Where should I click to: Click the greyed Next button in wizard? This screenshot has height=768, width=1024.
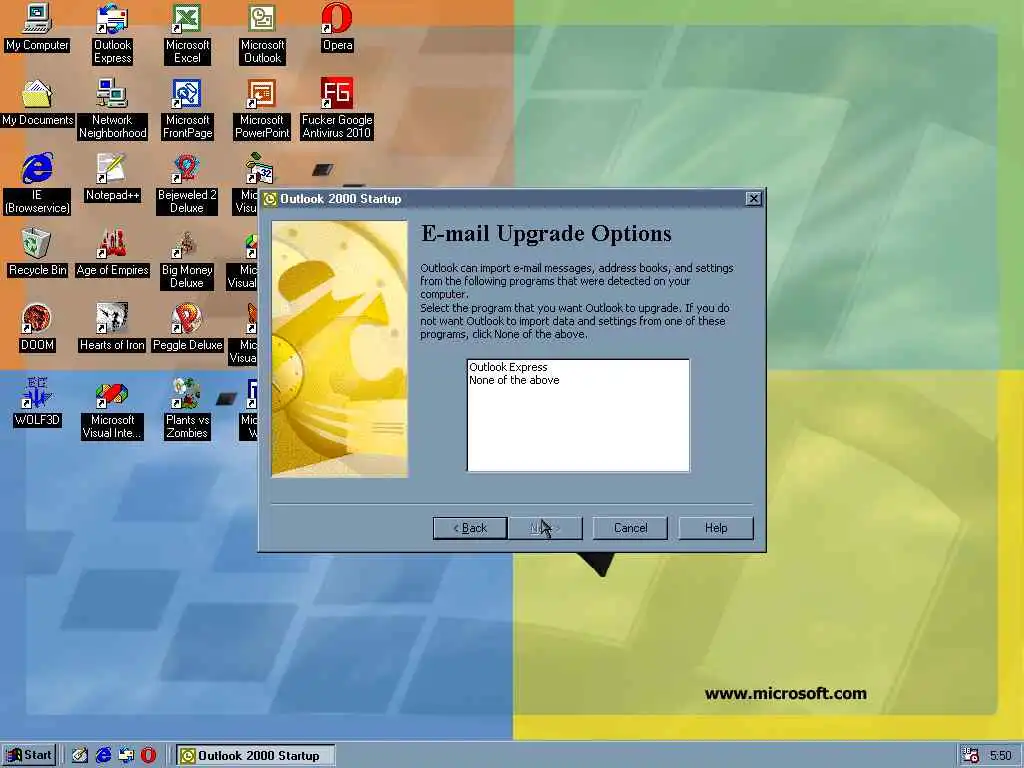pos(545,528)
